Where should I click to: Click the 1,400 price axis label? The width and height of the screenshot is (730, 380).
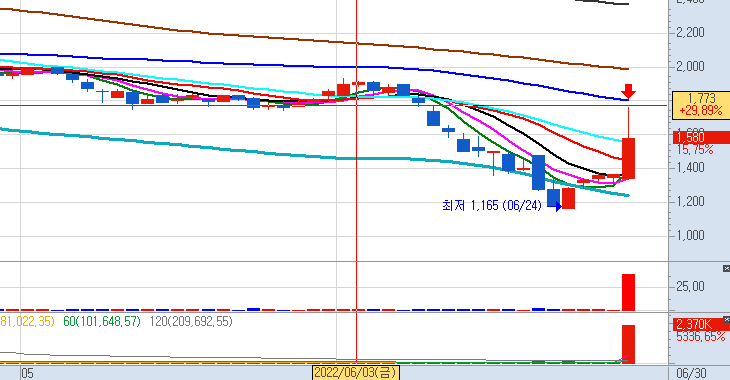point(690,168)
